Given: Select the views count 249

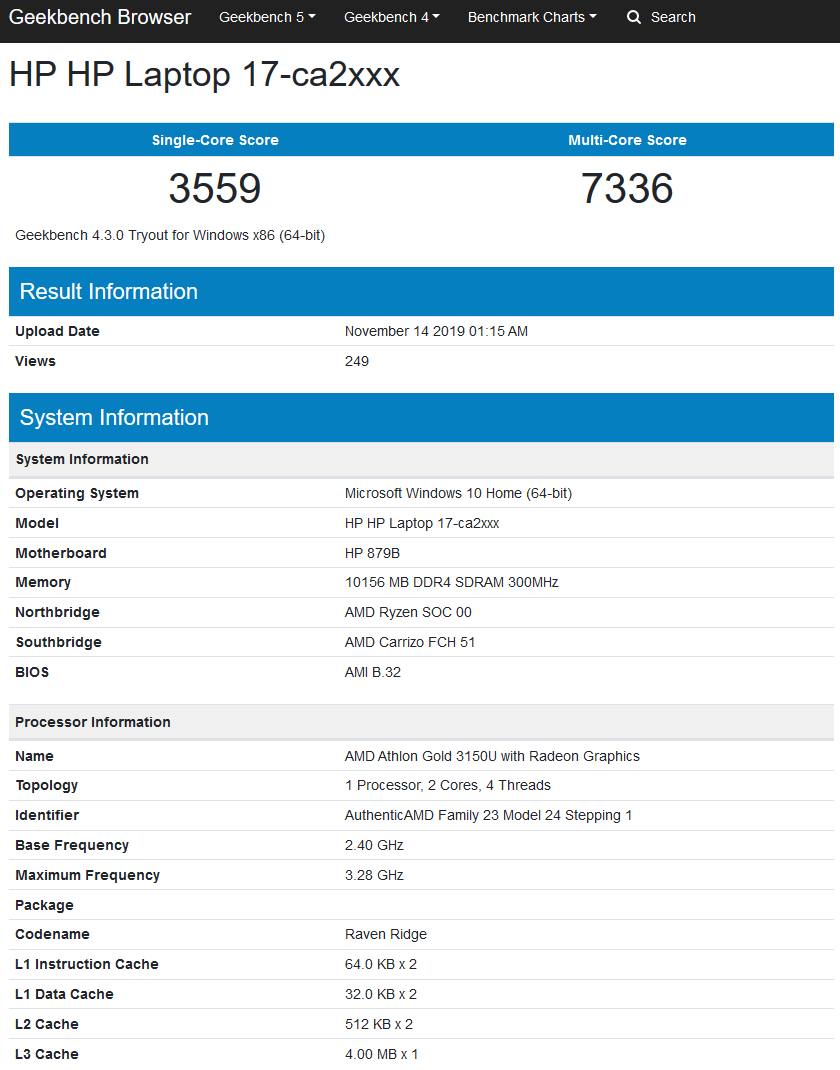Looking at the screenshot, I should tap(357, 362).
